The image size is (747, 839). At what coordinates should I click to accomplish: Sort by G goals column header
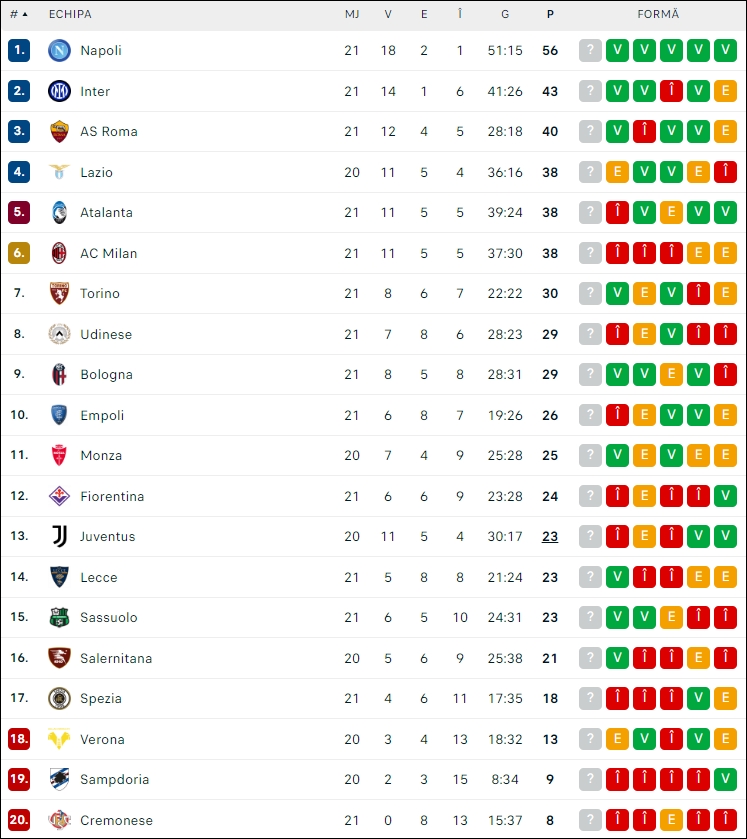point(505,14)
